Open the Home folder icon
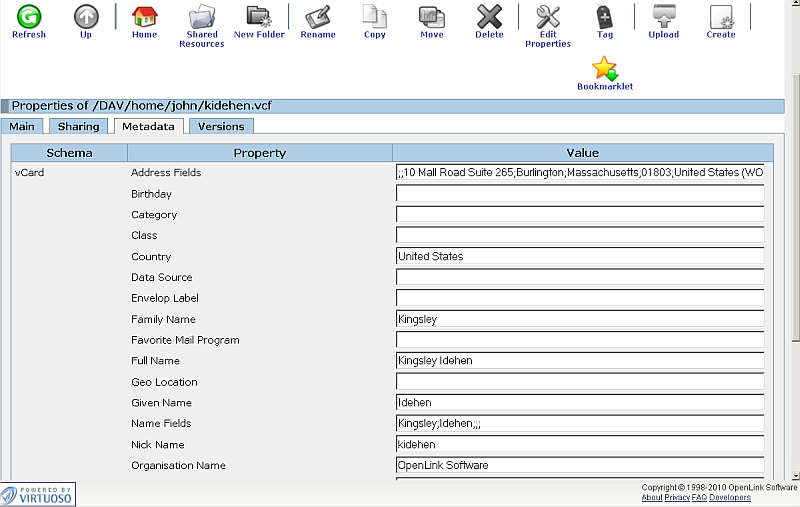 tap(144, 16)
